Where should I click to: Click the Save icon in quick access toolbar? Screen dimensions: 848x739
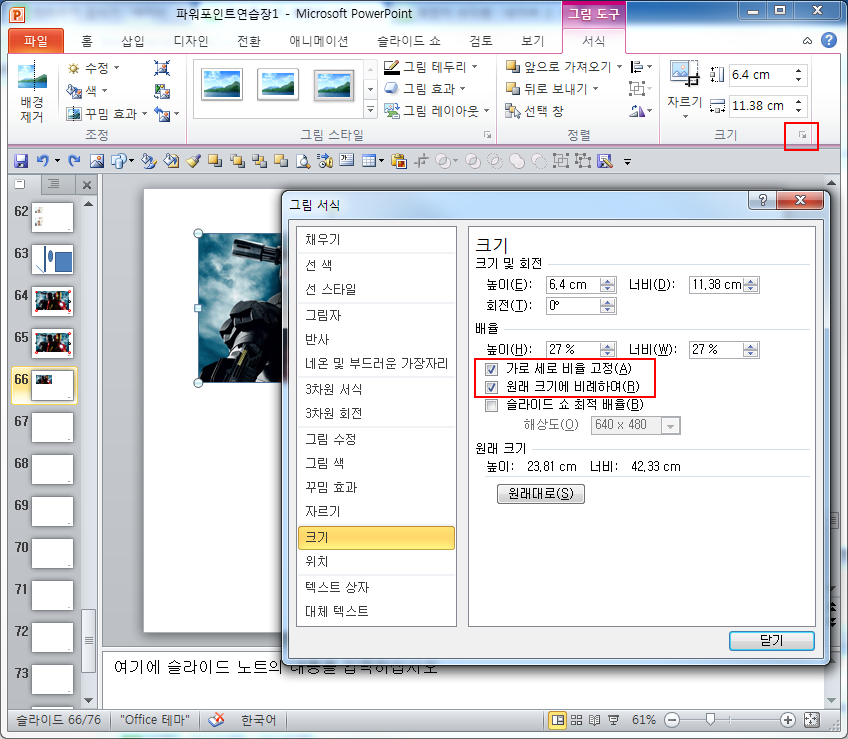(x=20, y=160)
